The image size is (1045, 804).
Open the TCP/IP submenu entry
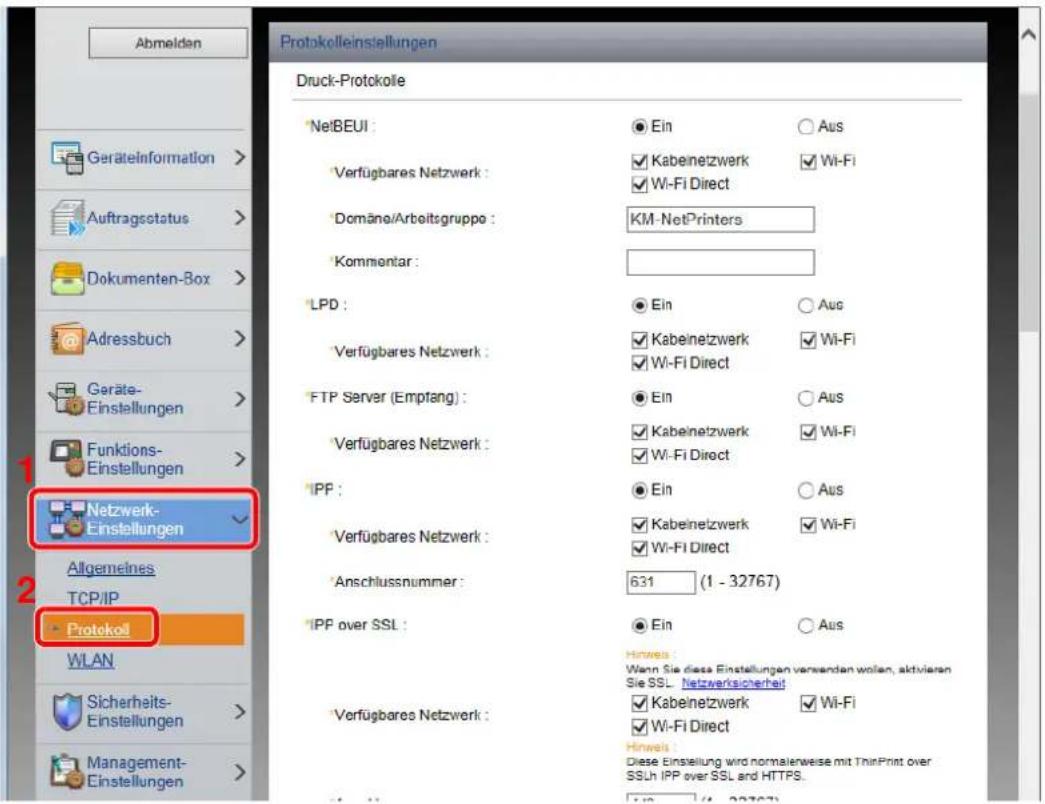(93, 599)
